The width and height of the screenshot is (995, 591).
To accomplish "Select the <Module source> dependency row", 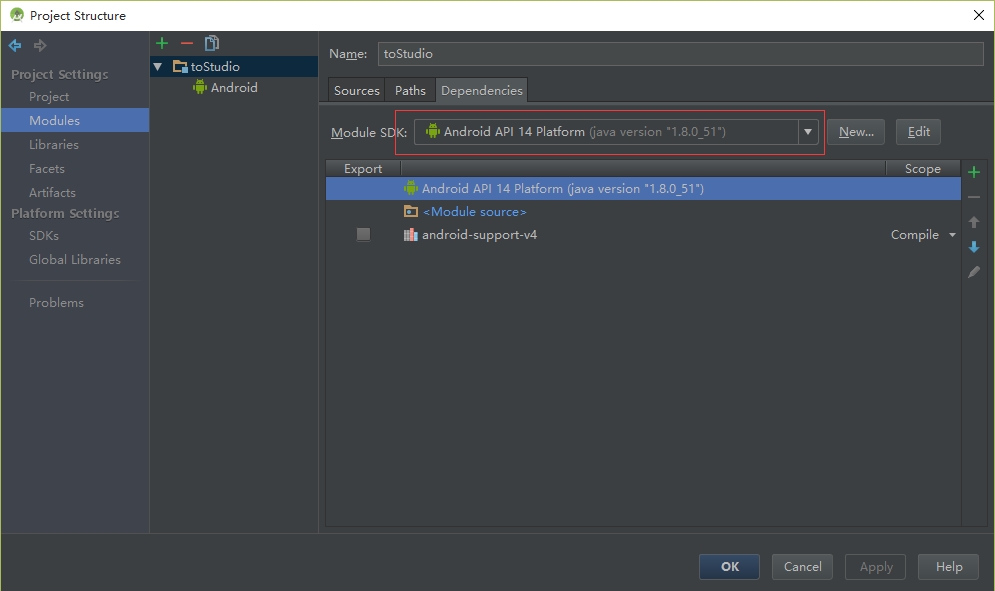I will [x=643, y=211].
